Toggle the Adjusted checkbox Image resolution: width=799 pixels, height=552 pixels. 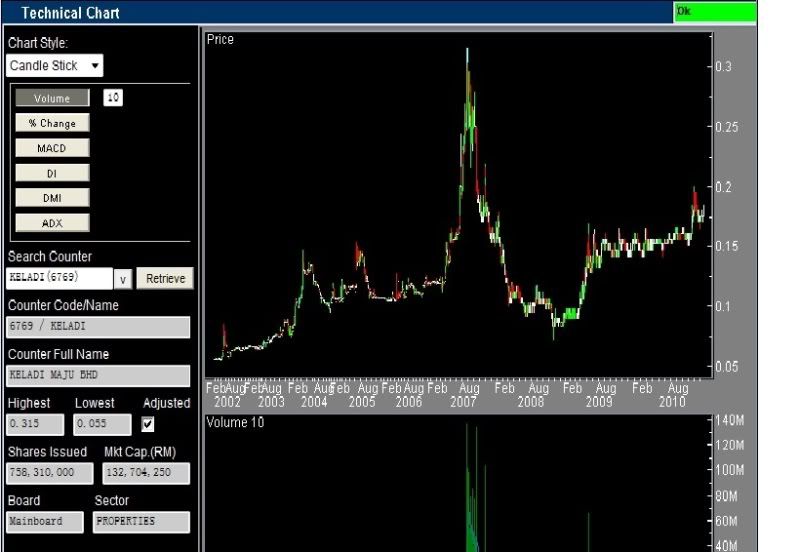point(149,424)
